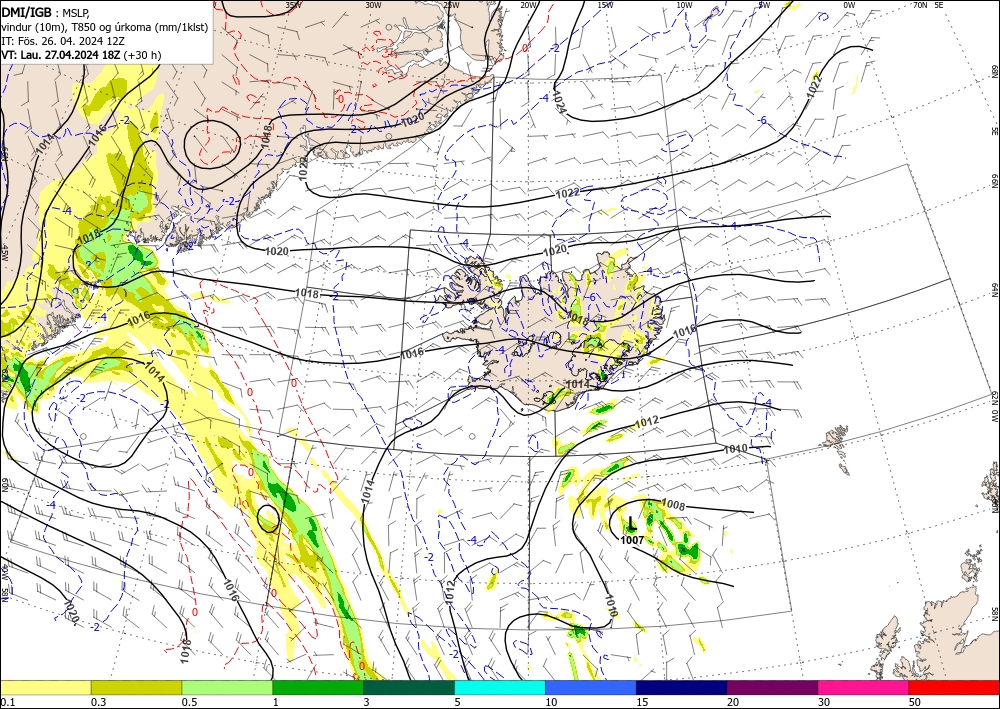Screen dimensions: 1000x709
Task: Click the olive 0.3–0.5 mm legend swatch
Action: coord(136,687)
